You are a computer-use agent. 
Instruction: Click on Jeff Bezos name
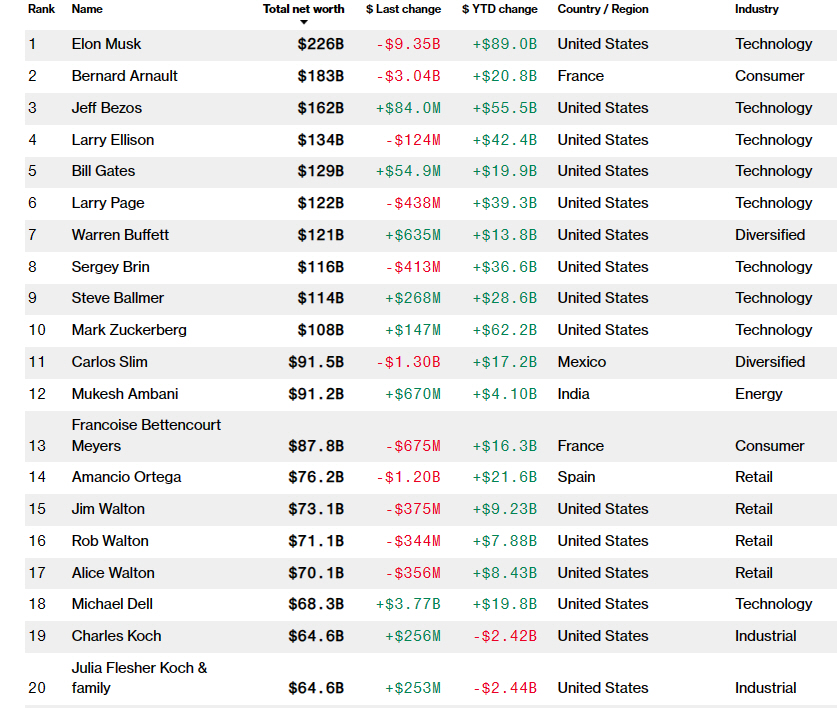107,108
